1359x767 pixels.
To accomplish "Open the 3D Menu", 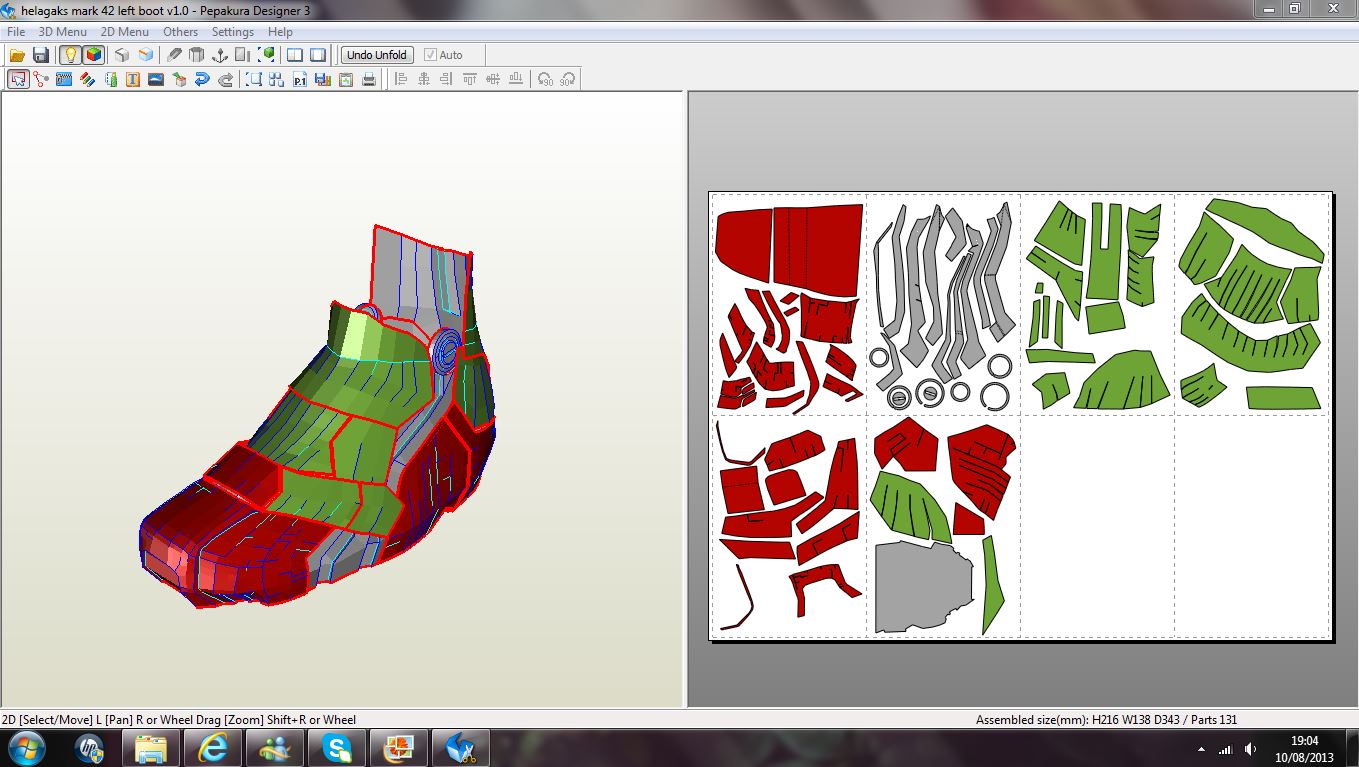I will tap(63, 32).
